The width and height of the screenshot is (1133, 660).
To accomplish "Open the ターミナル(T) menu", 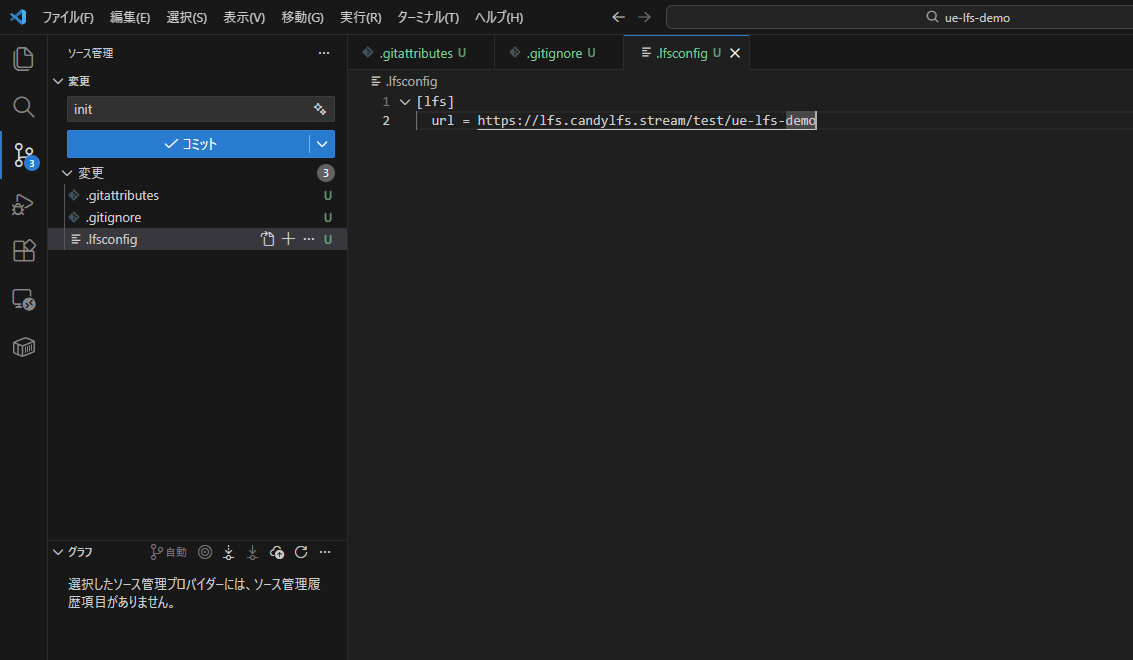I will (427, 17).
